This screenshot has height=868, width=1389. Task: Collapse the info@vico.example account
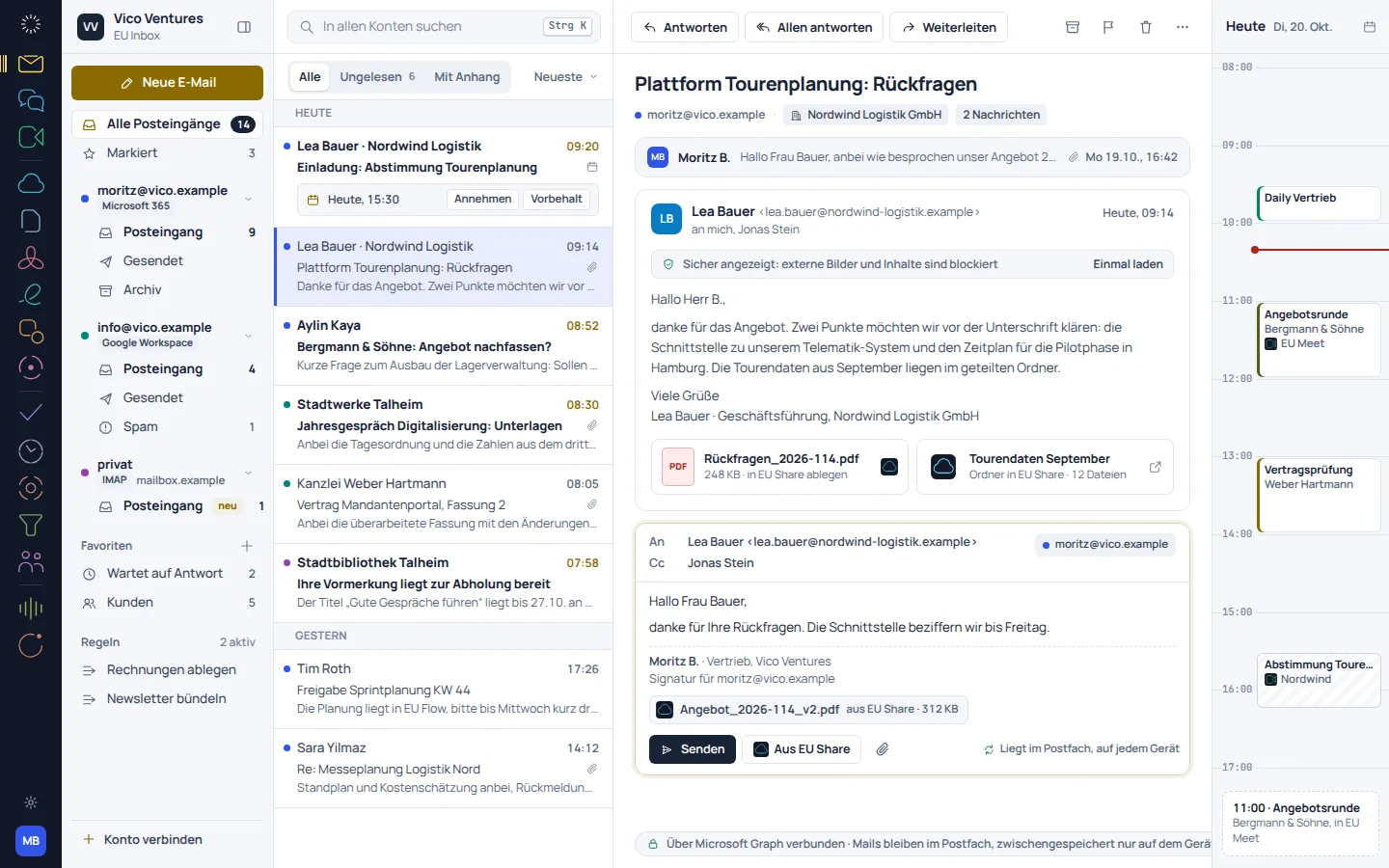[249, 336]
